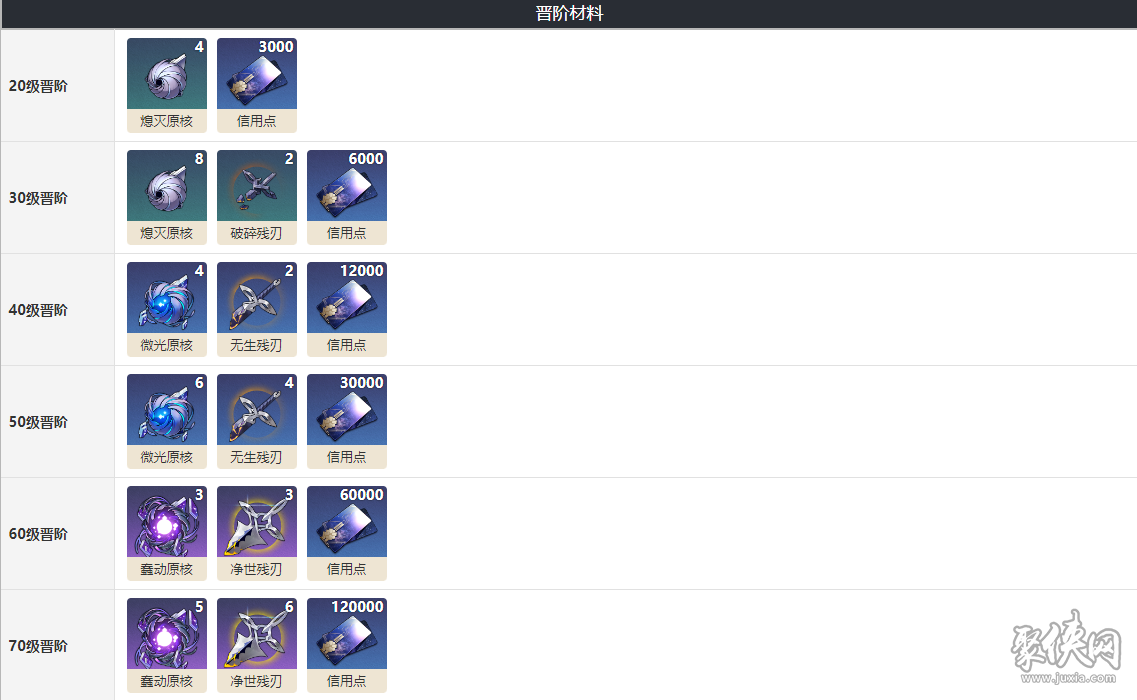Click the 晋阶材料 table header
1137x700 pixels.
coord(569,14)
